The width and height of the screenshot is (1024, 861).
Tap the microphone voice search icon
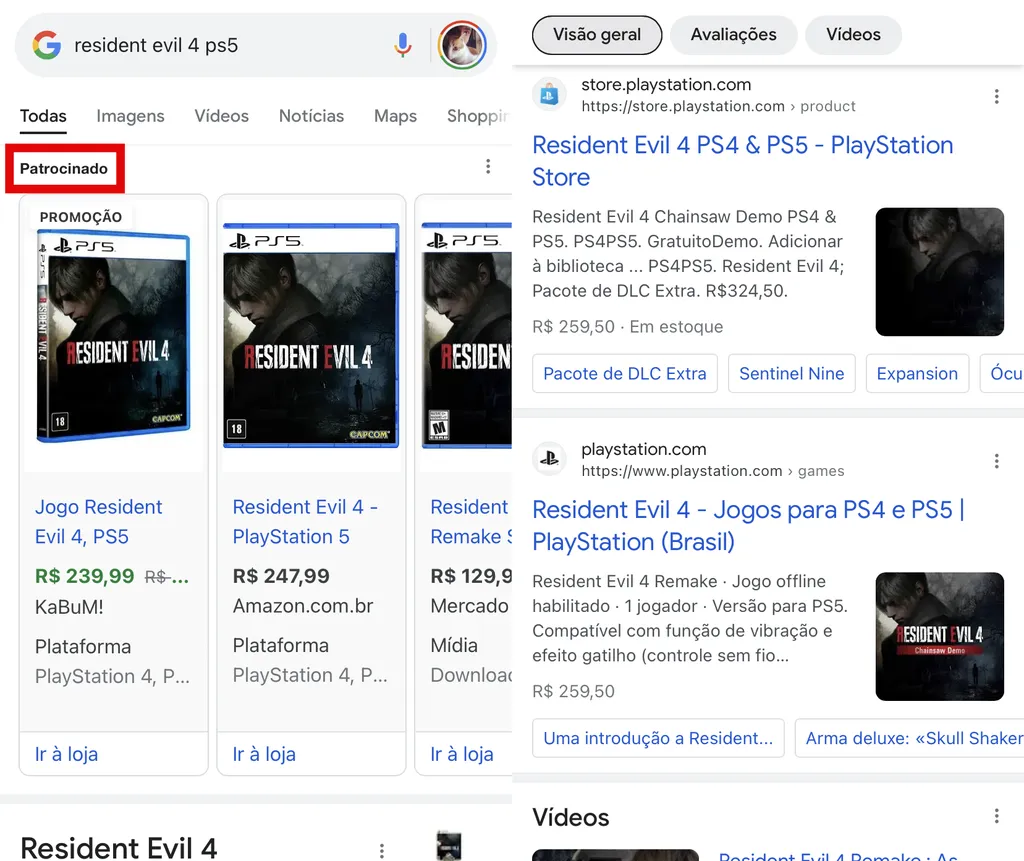pyautogui.click(x=403, y=45)
